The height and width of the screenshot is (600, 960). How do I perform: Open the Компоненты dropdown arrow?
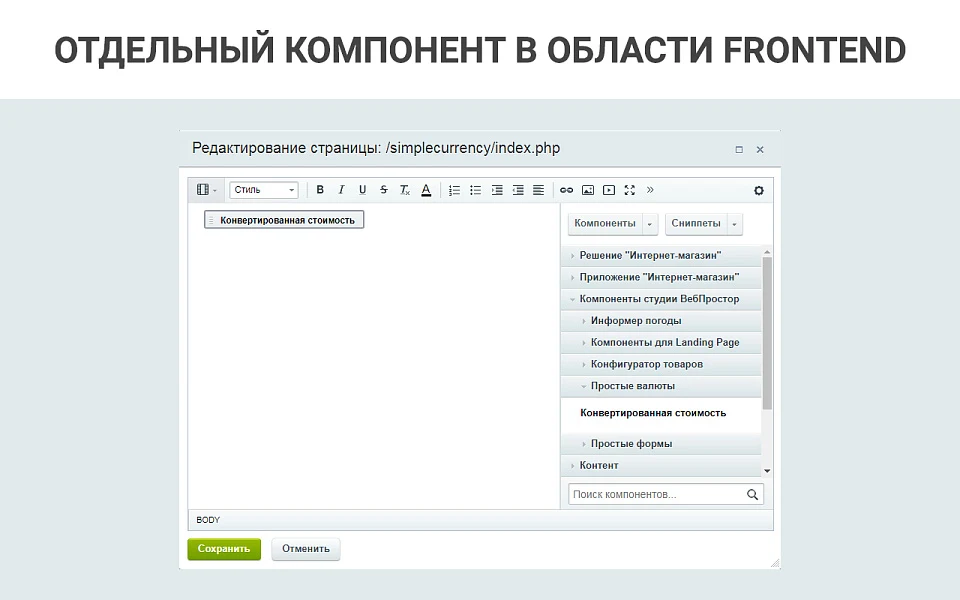(x=650, y=224)
